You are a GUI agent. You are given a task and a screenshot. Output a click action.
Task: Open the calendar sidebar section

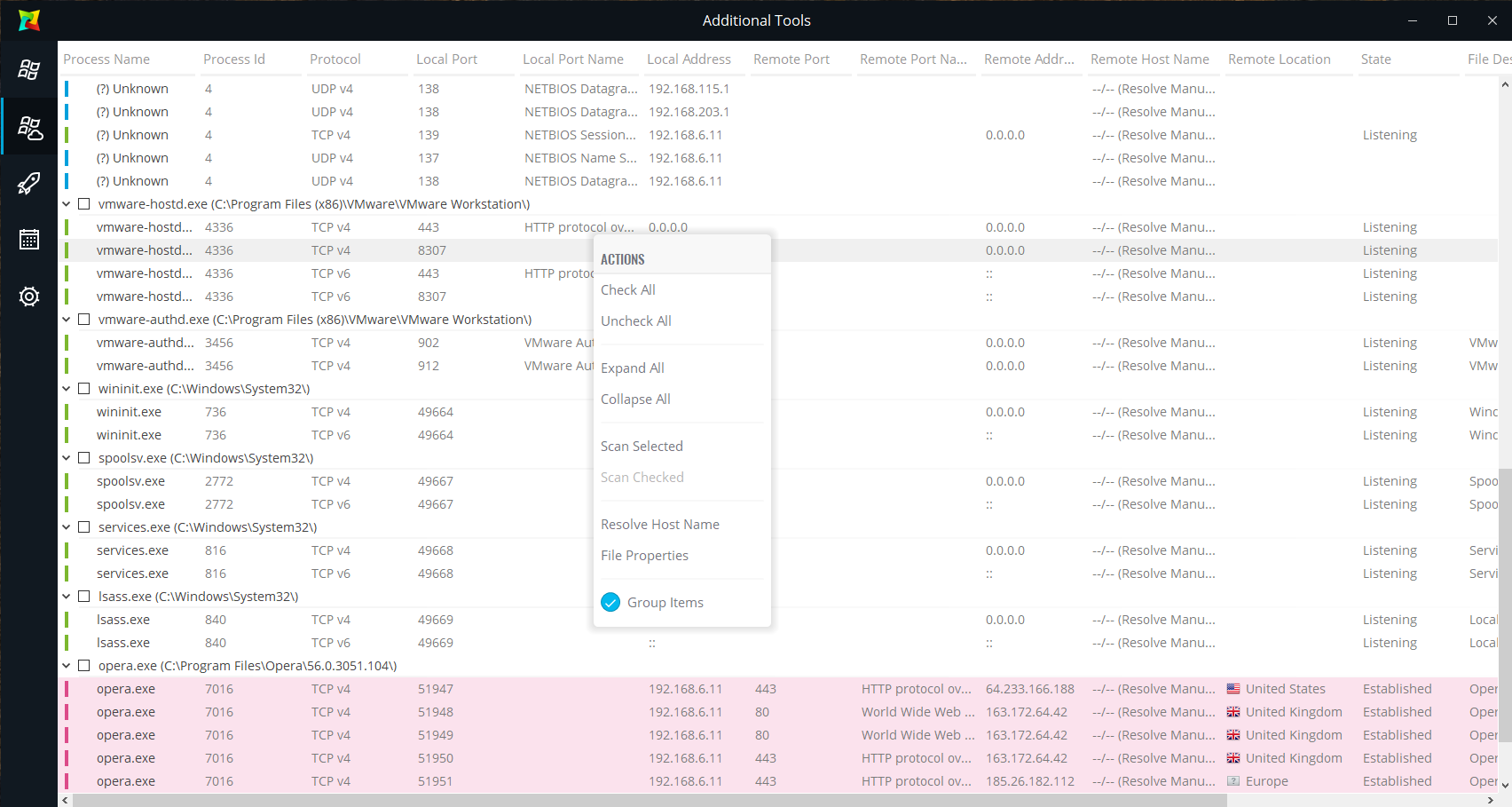(x=29, y=240)
